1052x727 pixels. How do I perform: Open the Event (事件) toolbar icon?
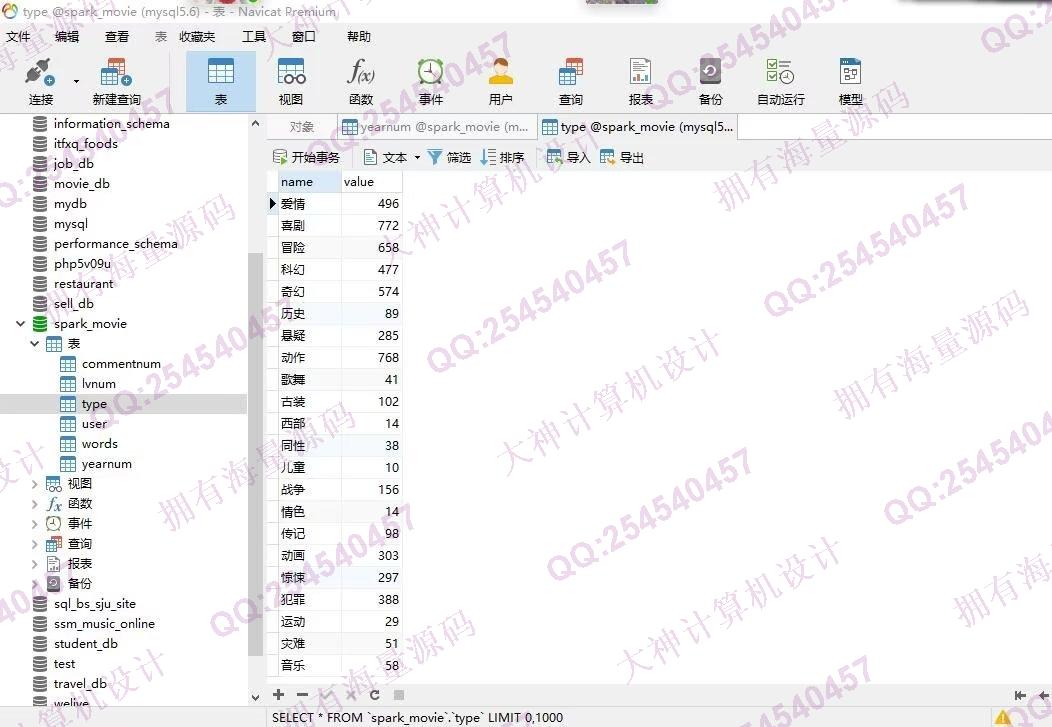click(430, 82)
